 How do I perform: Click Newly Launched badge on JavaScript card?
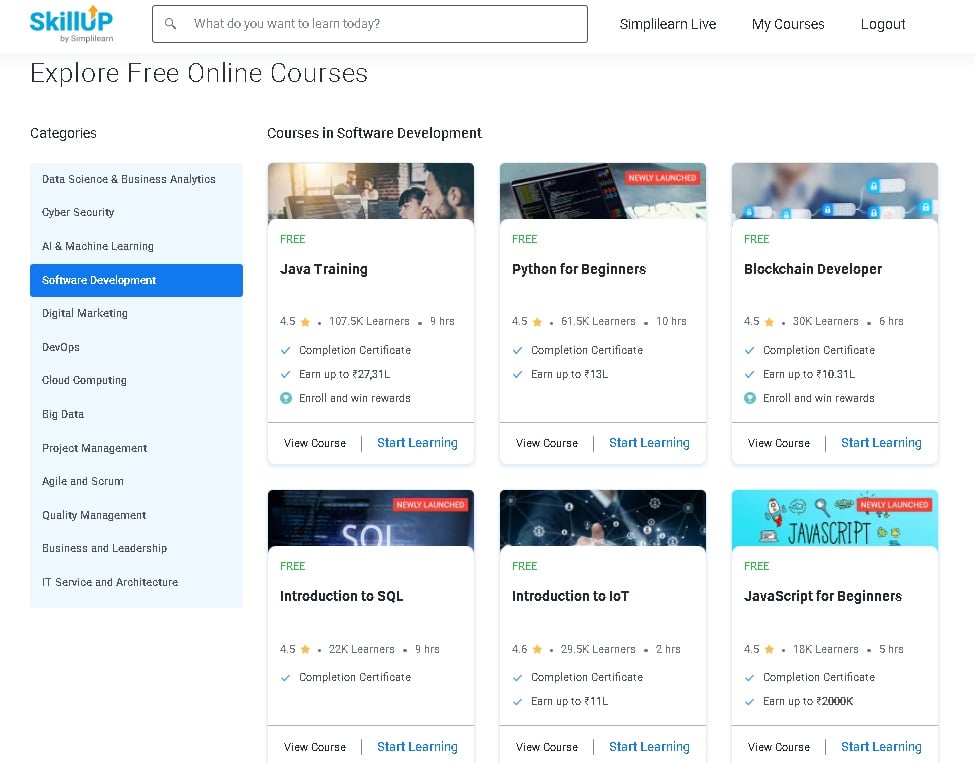[894, 505]
